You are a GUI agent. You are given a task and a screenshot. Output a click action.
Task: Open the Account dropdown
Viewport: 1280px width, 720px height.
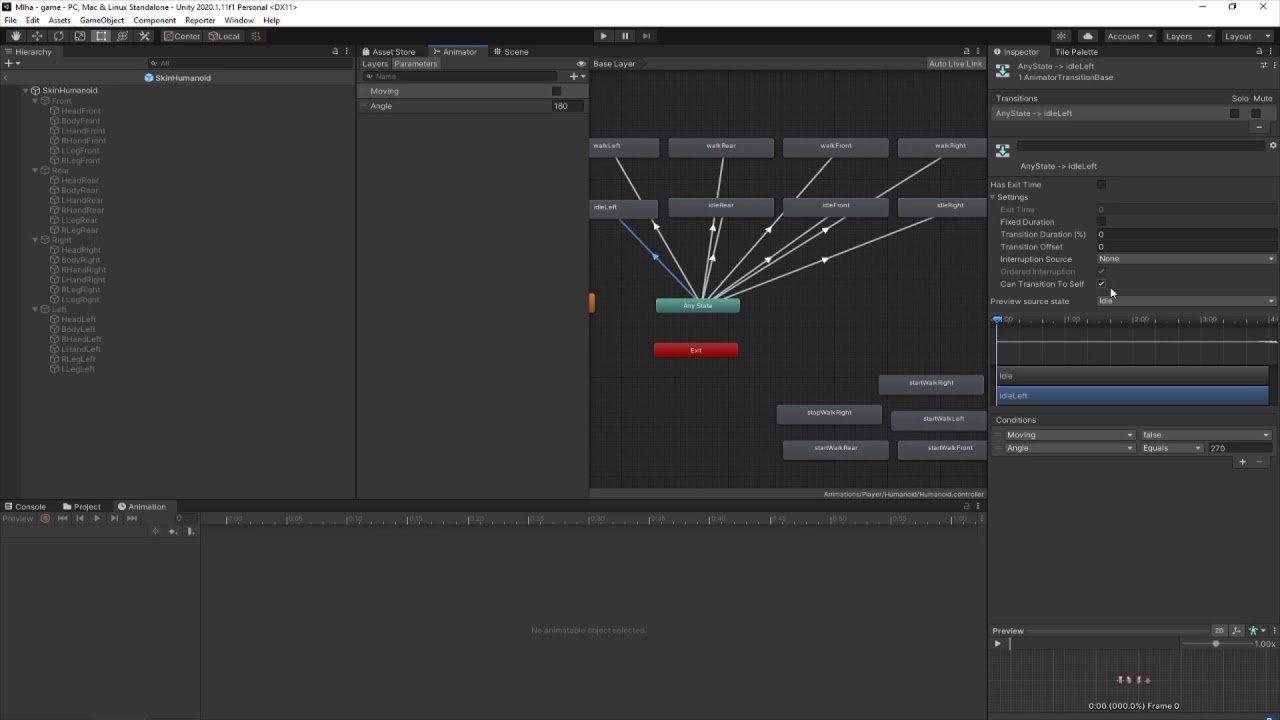click(x=1129, y=36)
